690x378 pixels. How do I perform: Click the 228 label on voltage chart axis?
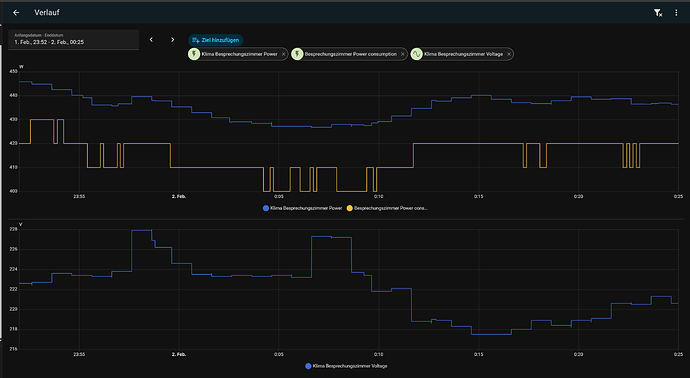[x=13, y=229]
